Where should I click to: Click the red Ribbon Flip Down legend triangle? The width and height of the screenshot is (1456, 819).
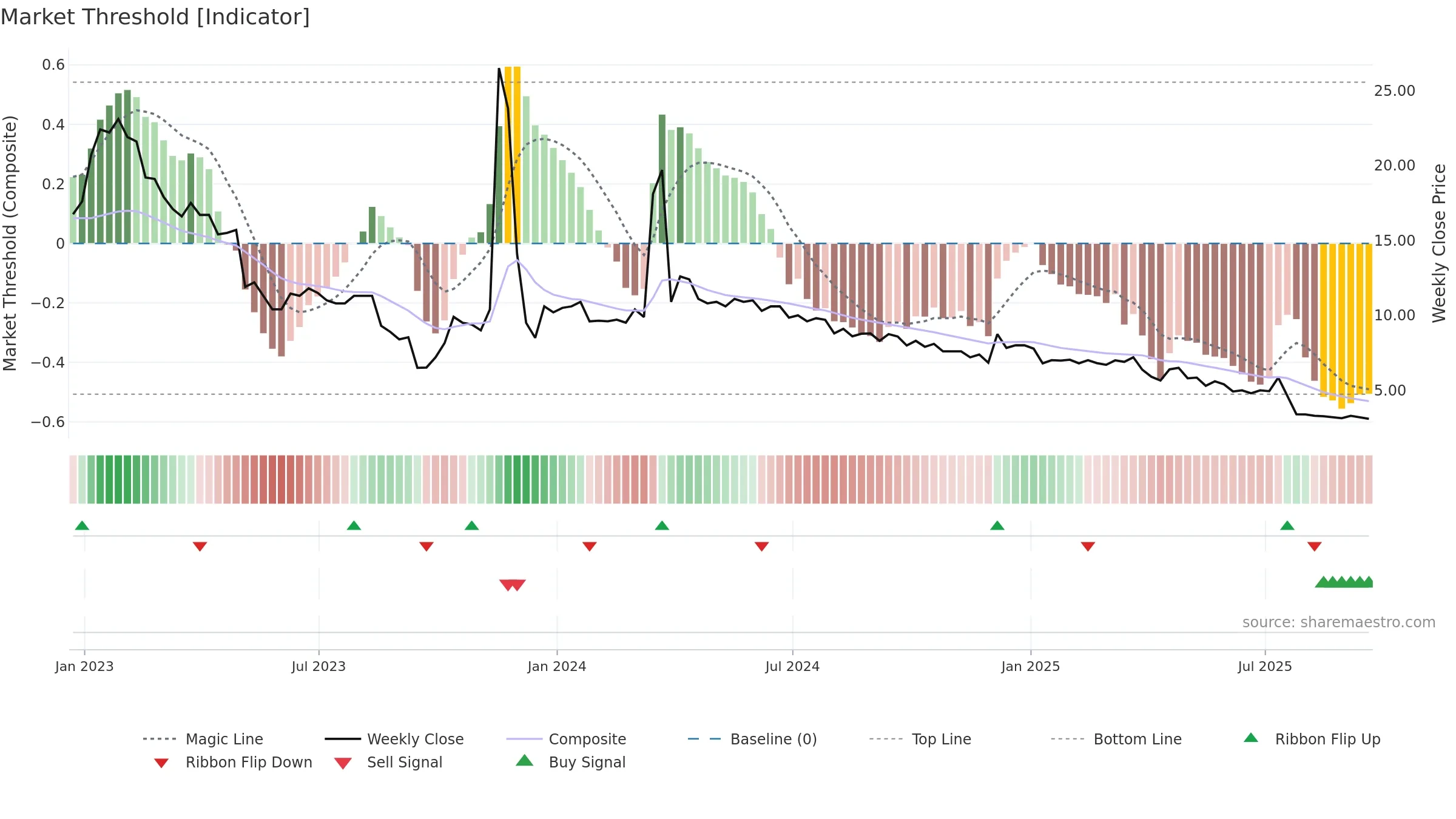point(161,763)
